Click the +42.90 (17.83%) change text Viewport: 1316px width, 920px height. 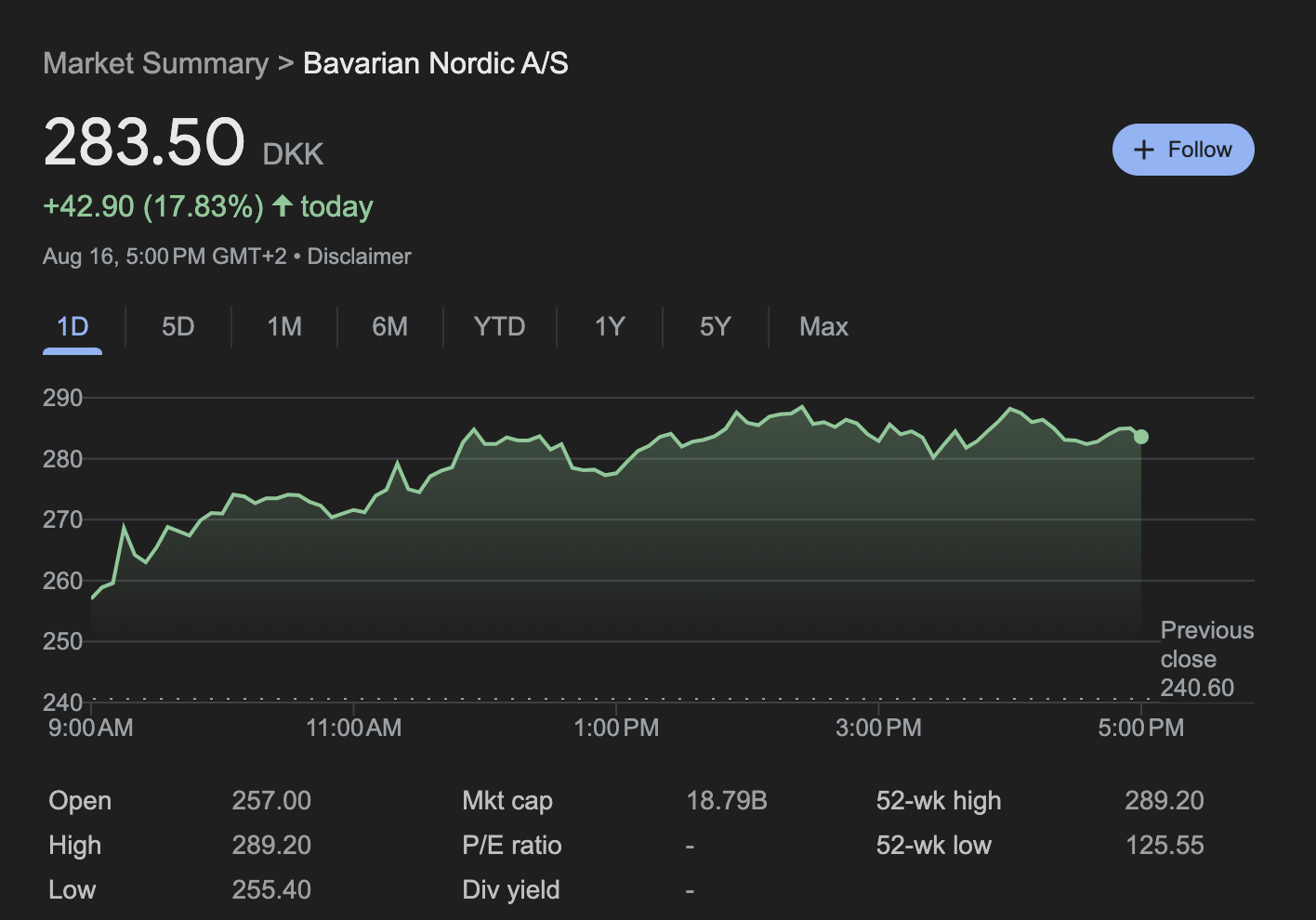(x=153, y=206)
